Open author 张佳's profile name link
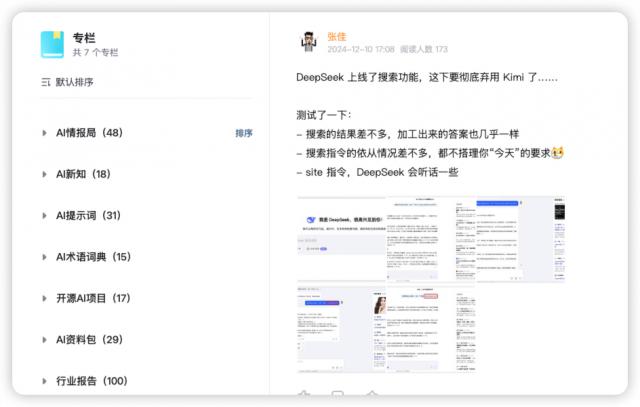640x407 pixels. click(x=336, y=36)
